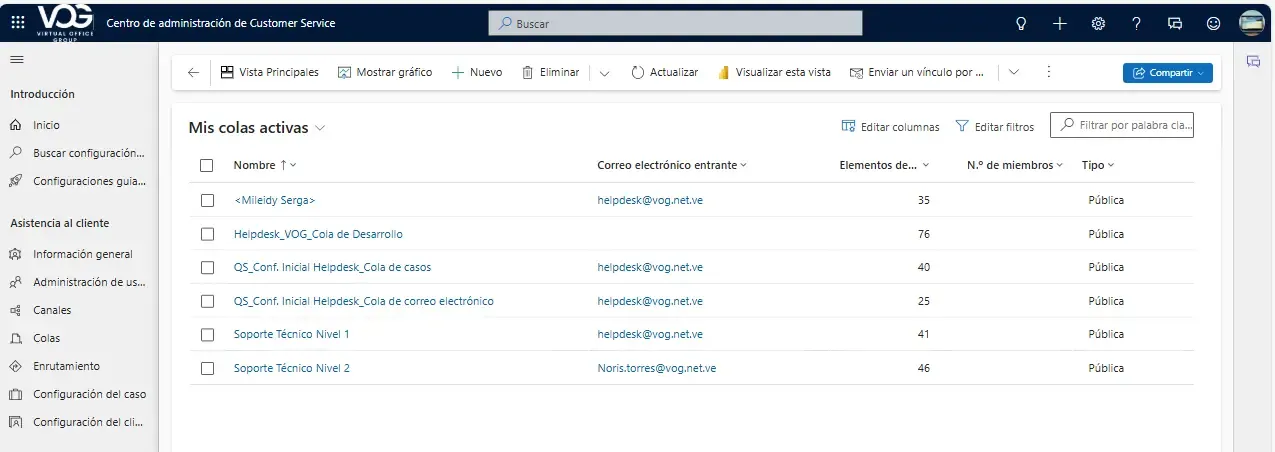This screenshot has width=1275, height=452.
Task: Expand the Mis colas activas view selector
Action: point(320,128)
